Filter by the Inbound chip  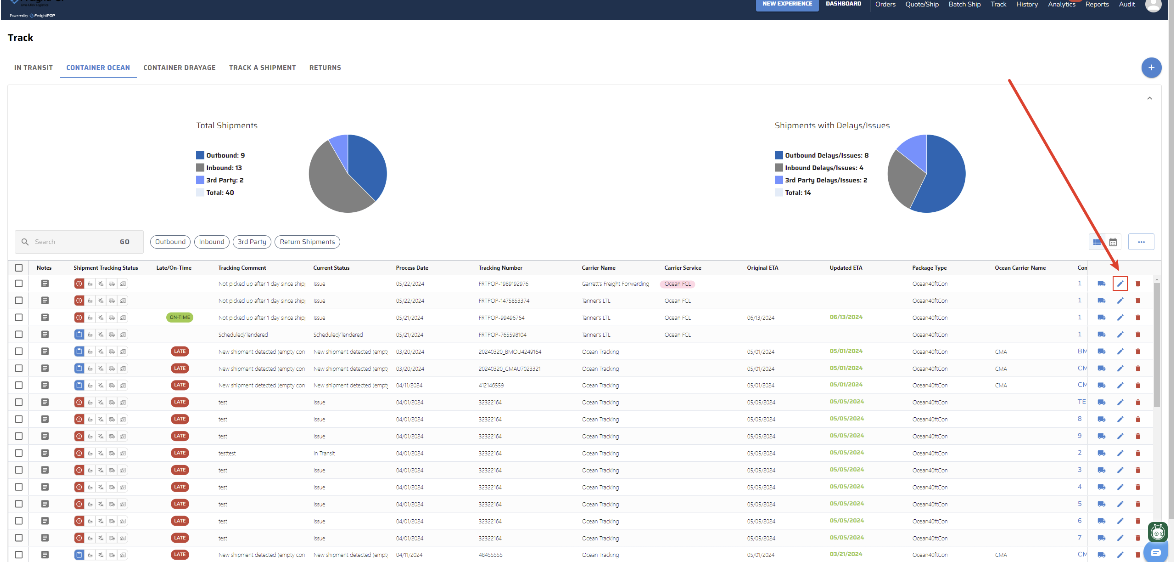212,242
